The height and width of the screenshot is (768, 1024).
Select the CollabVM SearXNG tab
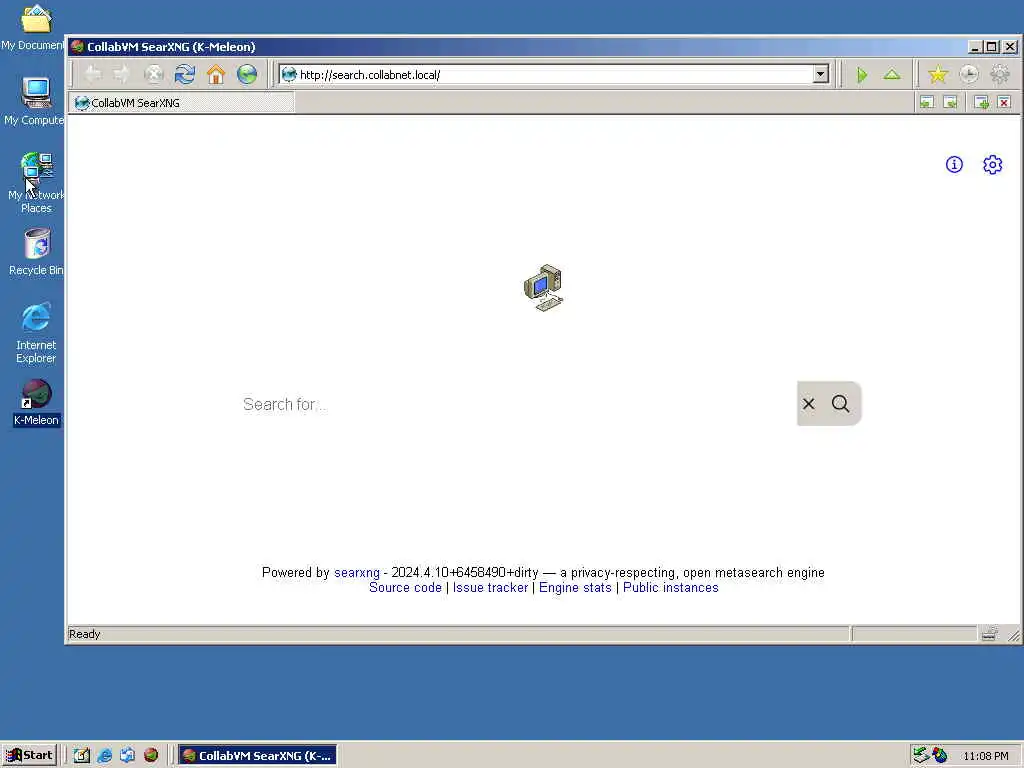pos(182,103)
